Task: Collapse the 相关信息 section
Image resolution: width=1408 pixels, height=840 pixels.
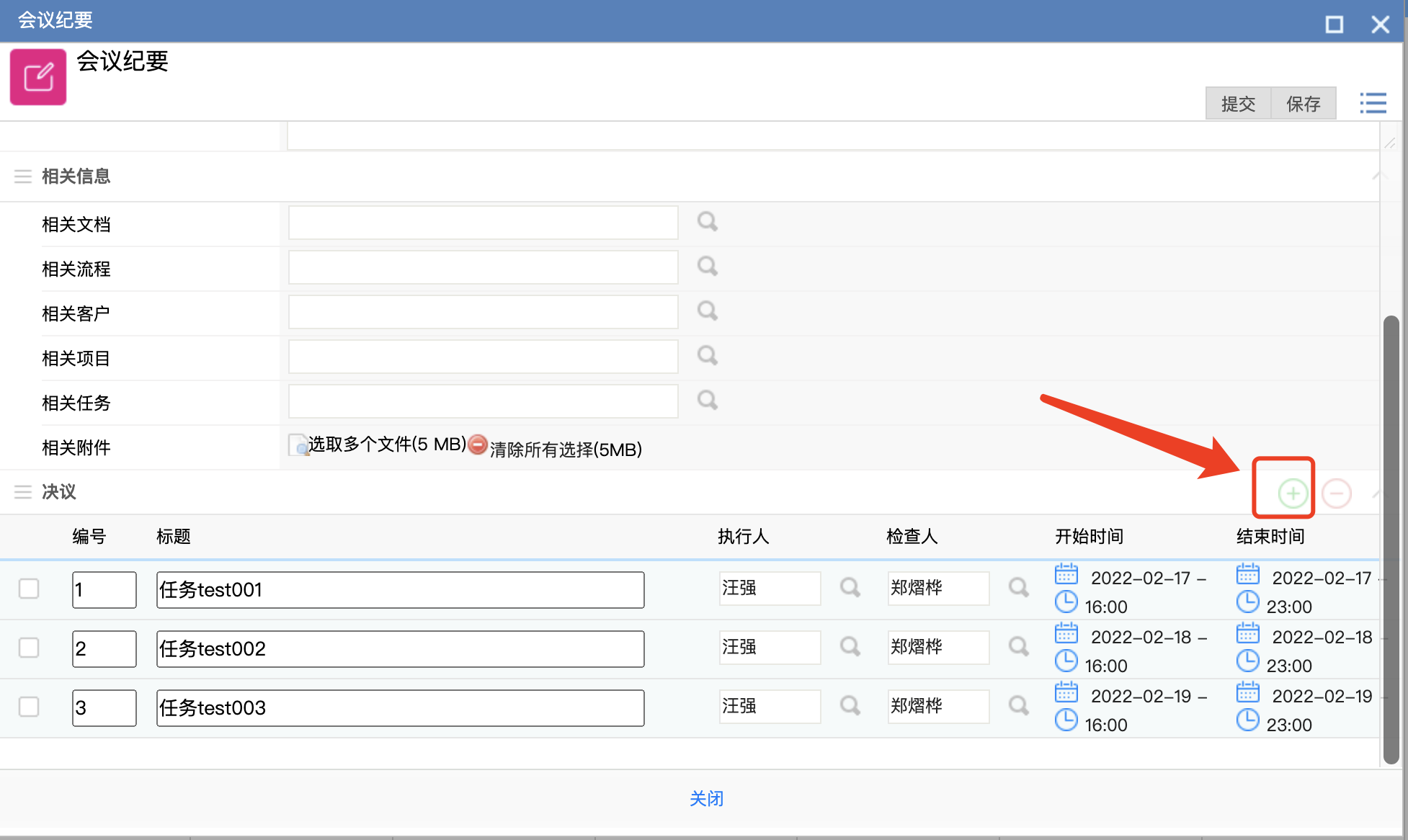Action: tap(1378, 176)
